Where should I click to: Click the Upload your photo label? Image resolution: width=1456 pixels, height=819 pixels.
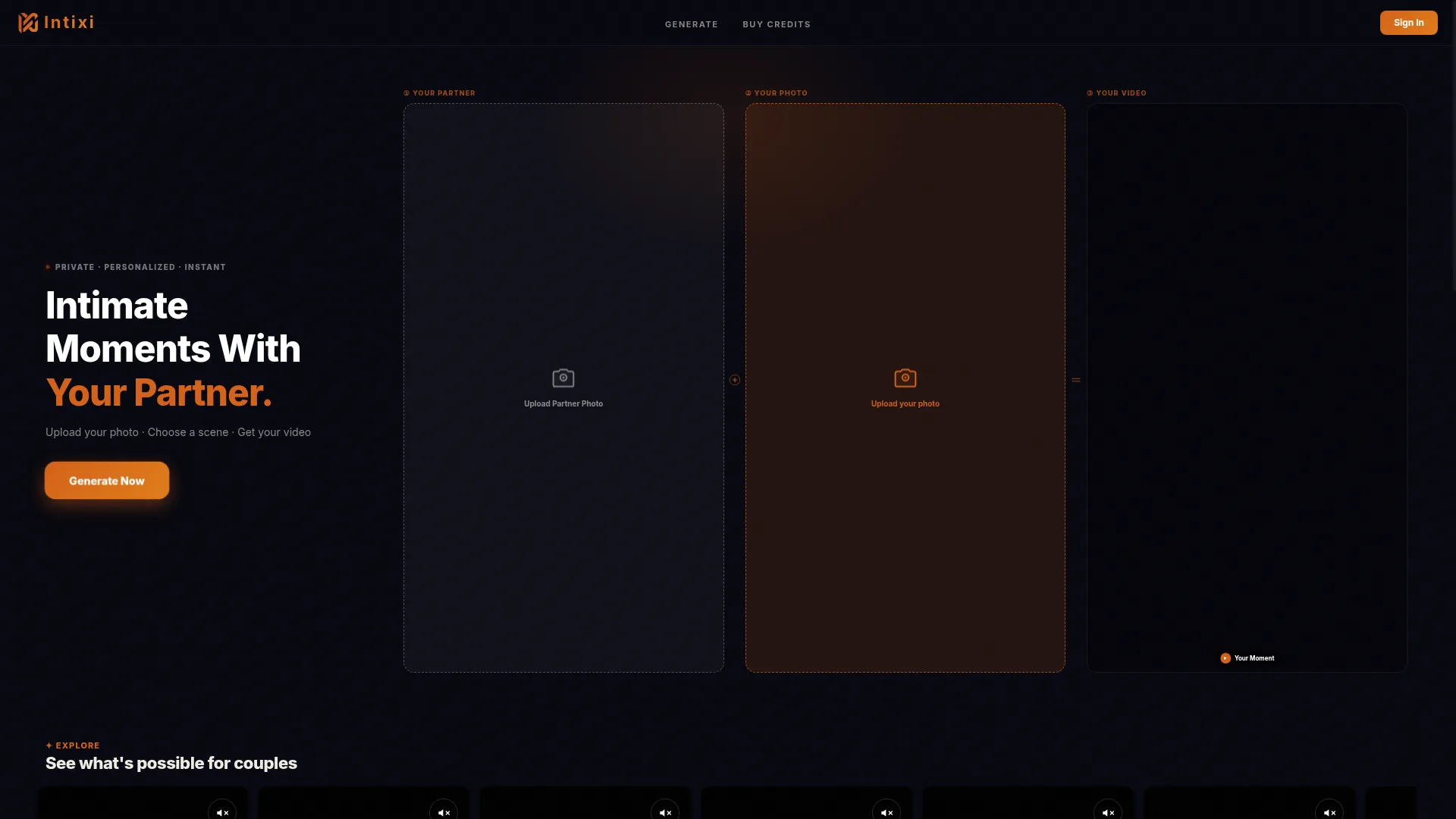(905, 403)
